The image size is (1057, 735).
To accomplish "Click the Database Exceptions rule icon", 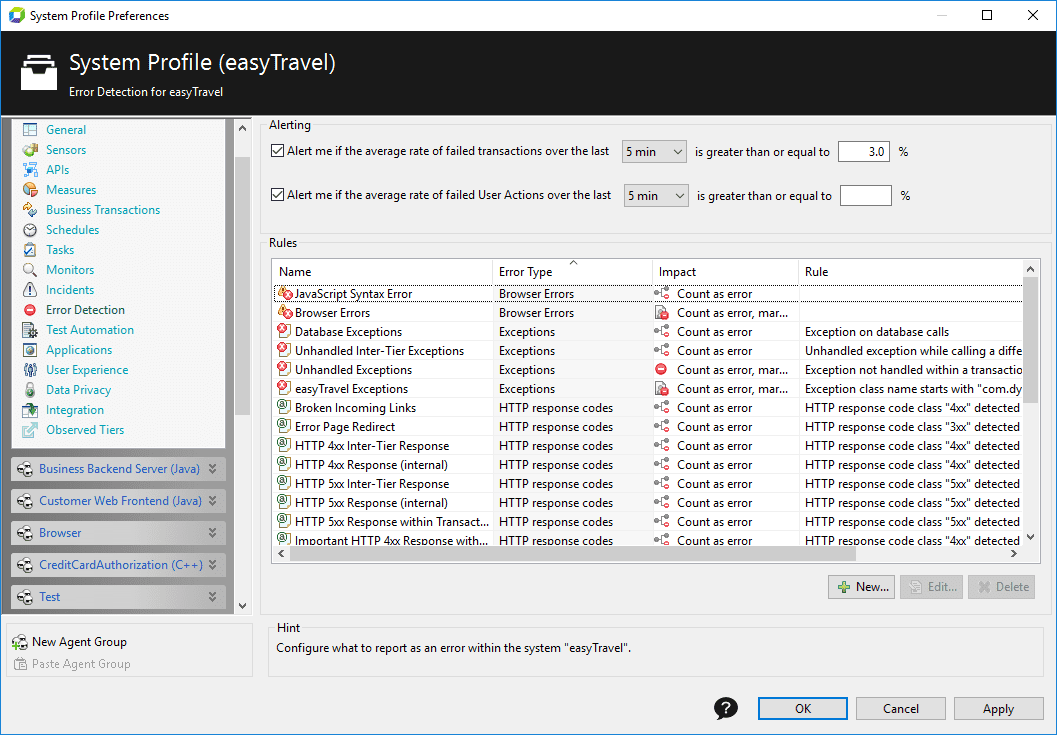I will point(284,331).
